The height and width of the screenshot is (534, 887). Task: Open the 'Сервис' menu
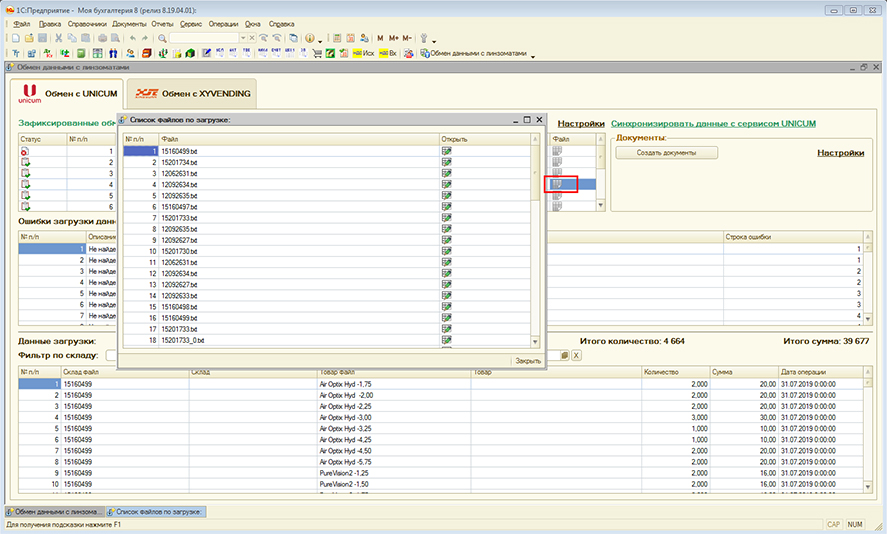coord(191,22)
